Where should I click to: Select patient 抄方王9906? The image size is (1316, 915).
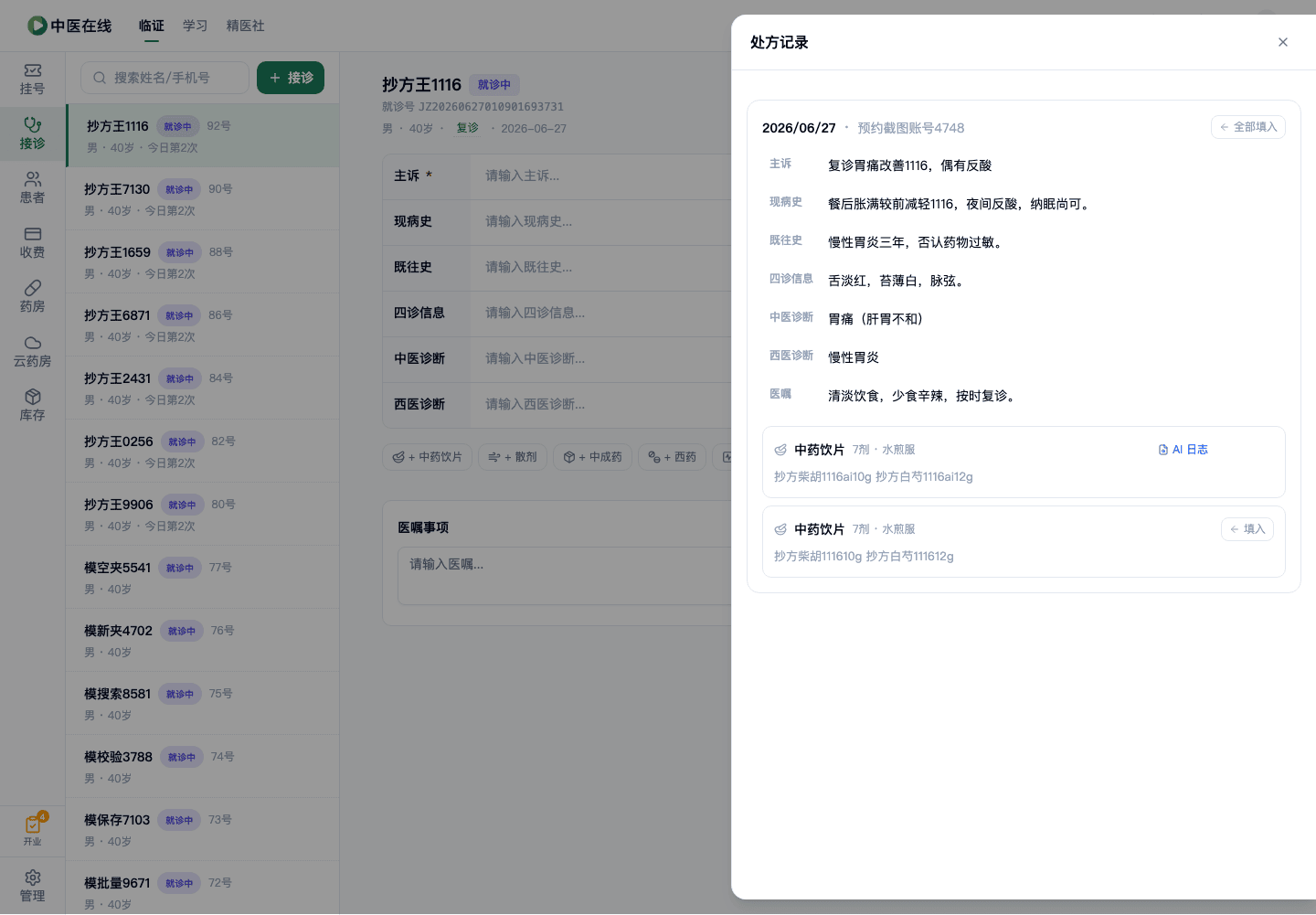(x=203, y=515)
